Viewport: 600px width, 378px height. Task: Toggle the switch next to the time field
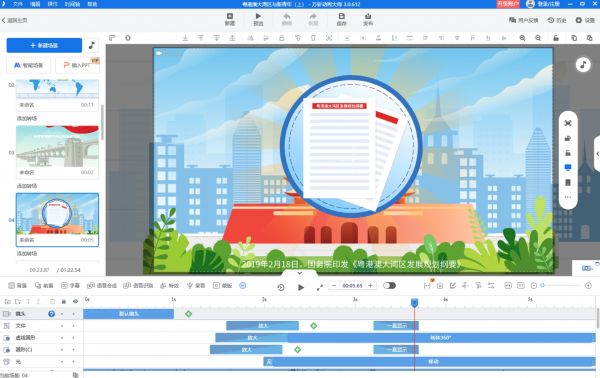tap(389, 286)
